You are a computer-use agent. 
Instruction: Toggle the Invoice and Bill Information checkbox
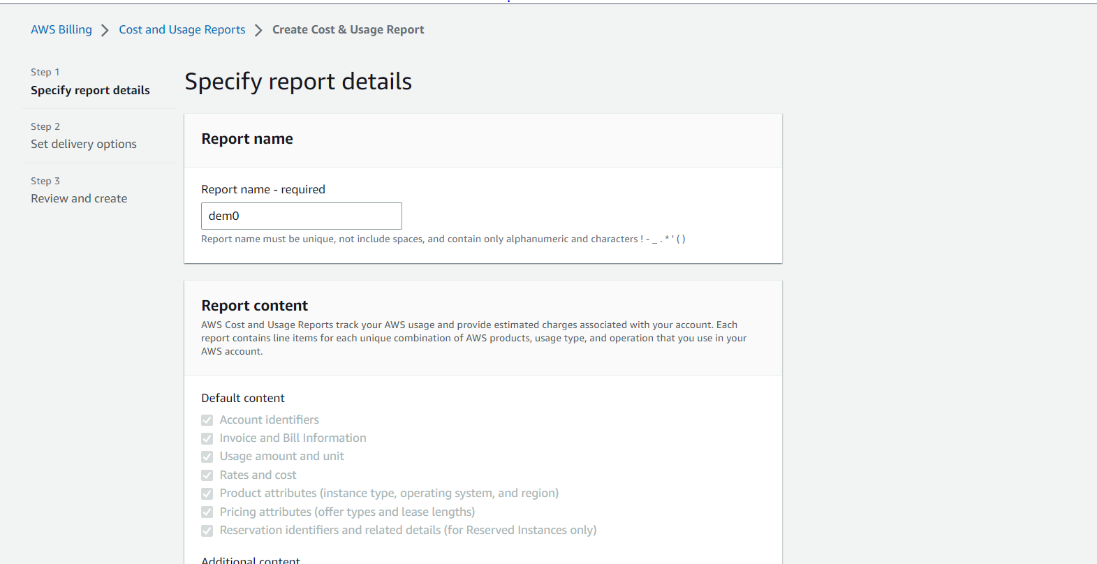207,438
